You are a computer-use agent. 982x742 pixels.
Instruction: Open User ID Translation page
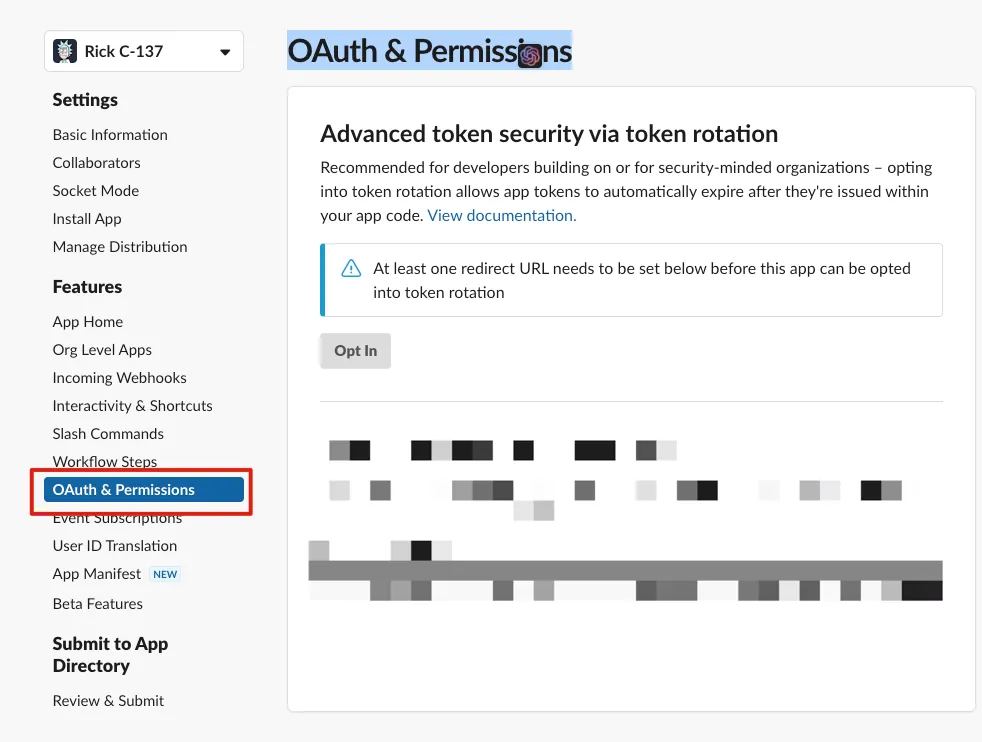pyautogui.click(x=115, y=546)
